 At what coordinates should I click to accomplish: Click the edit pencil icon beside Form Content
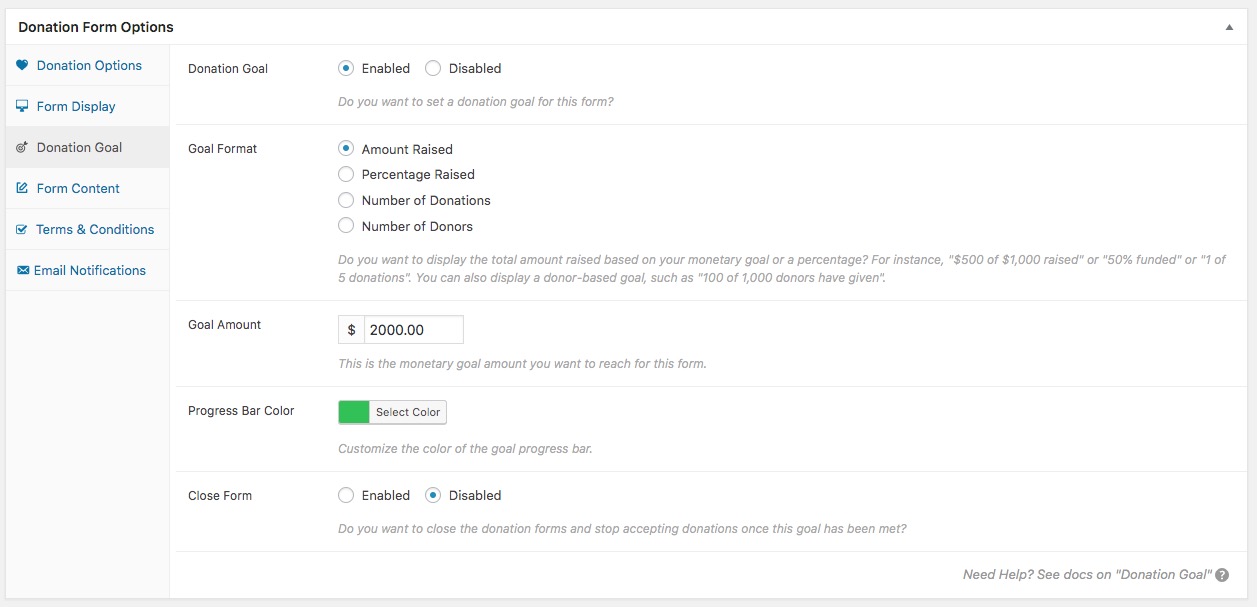coord(22,188)
